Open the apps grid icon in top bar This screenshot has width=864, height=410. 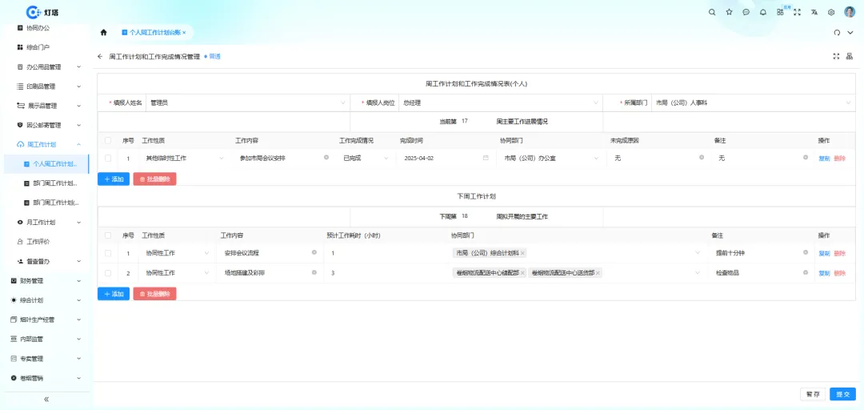coord(780,12)
